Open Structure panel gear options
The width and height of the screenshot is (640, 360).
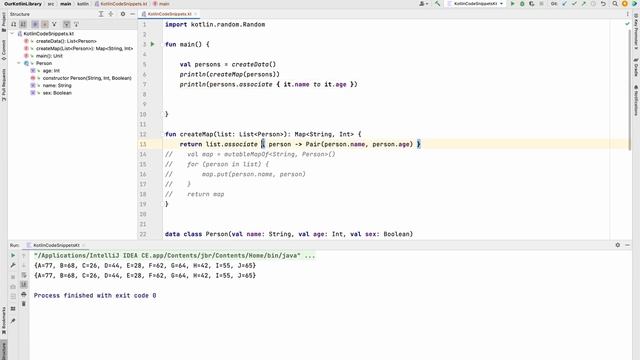coord(122,14)
